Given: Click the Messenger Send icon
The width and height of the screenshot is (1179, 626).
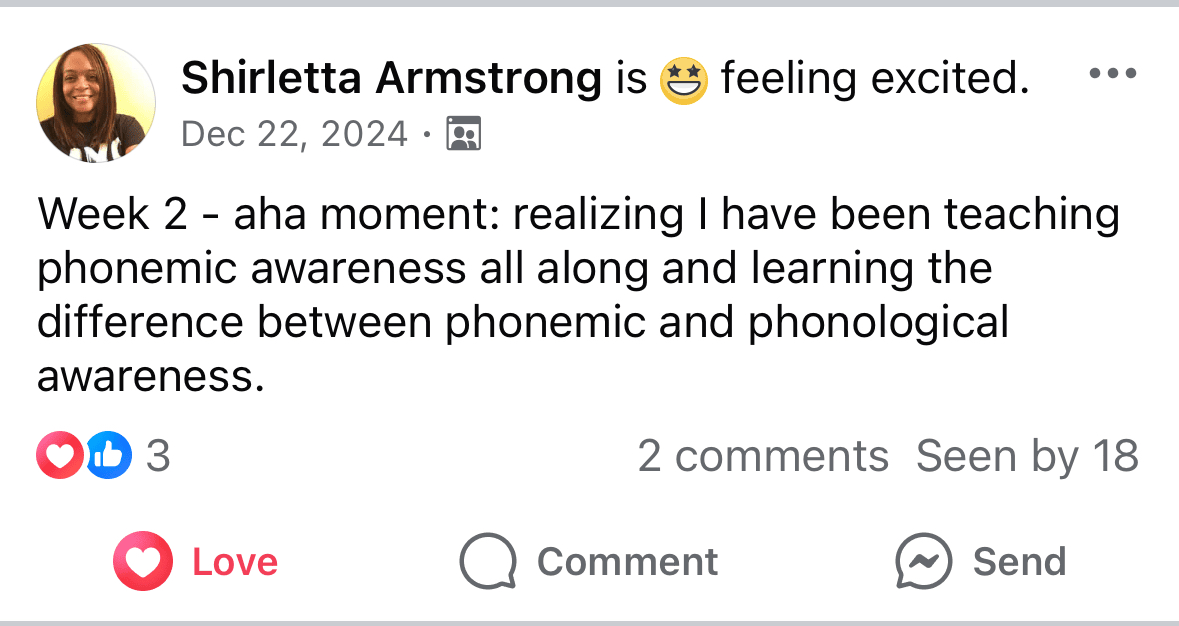Looking at the screenshot, I should tap(924, 561).
